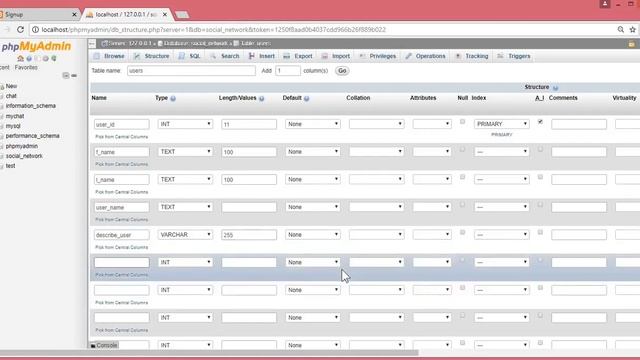The height and width of the screenshot is (360, 640).
Task: Open Attributes dropdown for user_id row
Action: (432, 124)
